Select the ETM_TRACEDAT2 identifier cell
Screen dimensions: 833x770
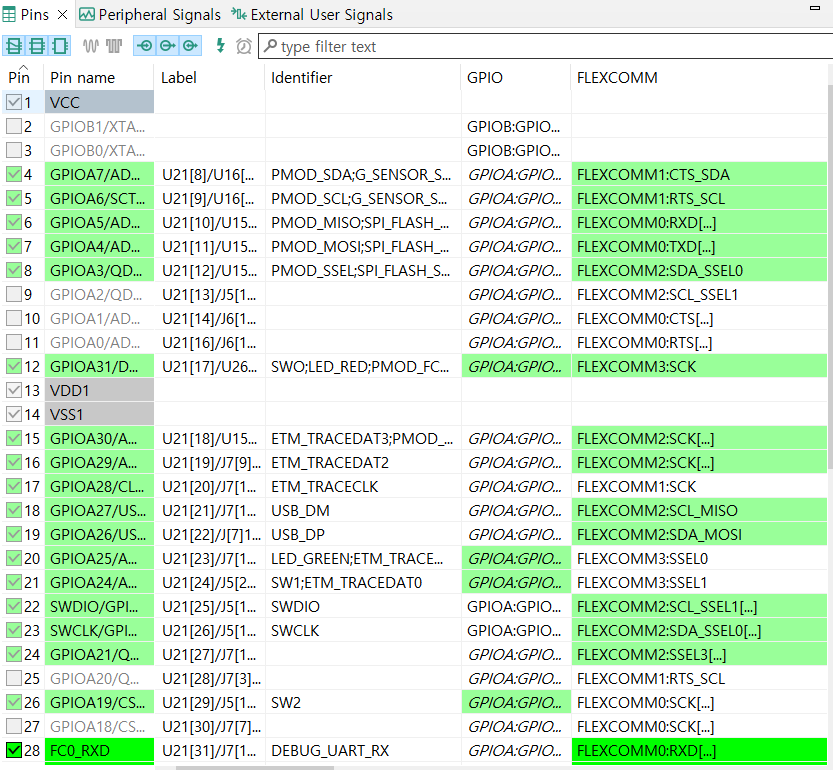(x=363, y=462)
